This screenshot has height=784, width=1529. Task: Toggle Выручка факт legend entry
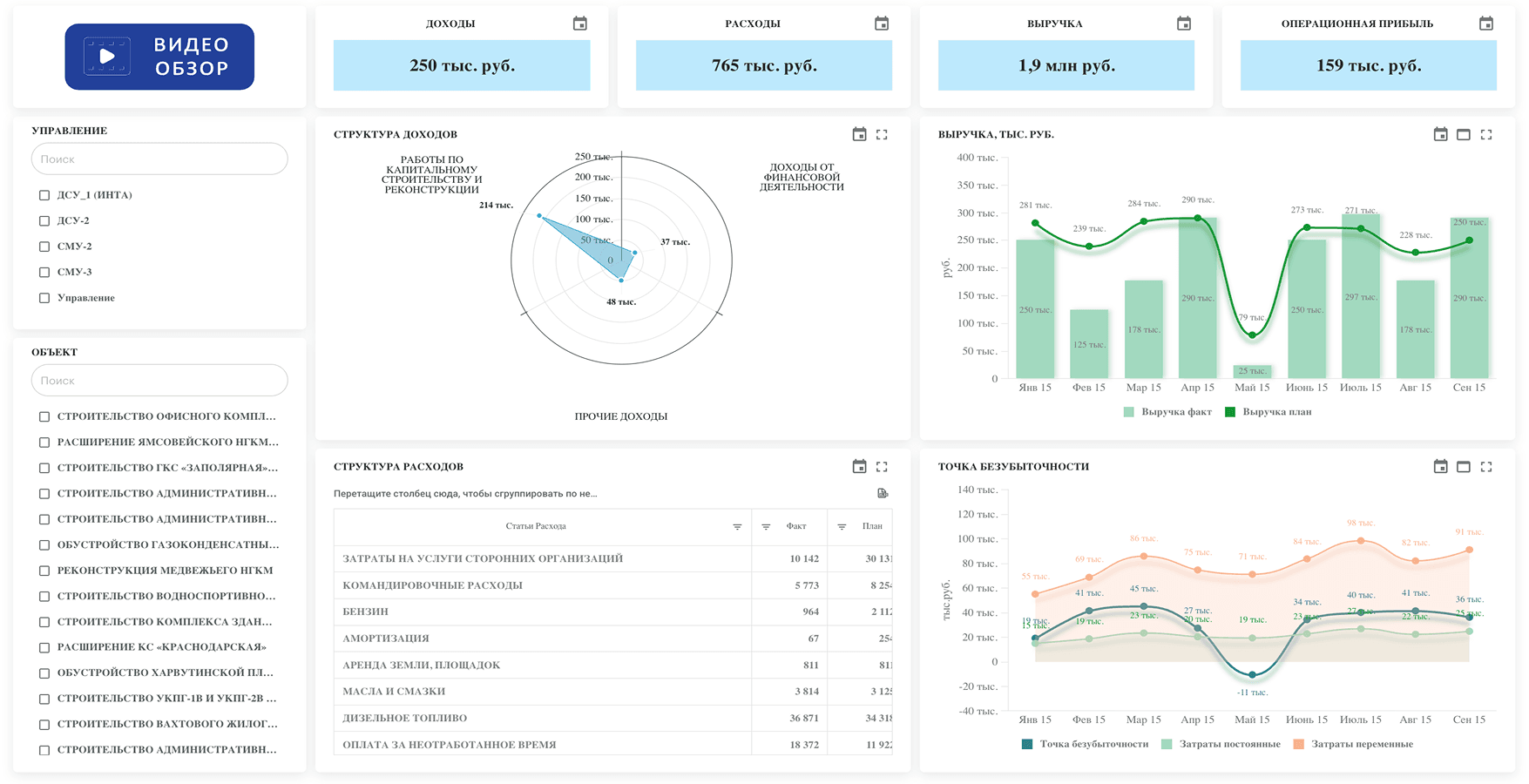1167,412
